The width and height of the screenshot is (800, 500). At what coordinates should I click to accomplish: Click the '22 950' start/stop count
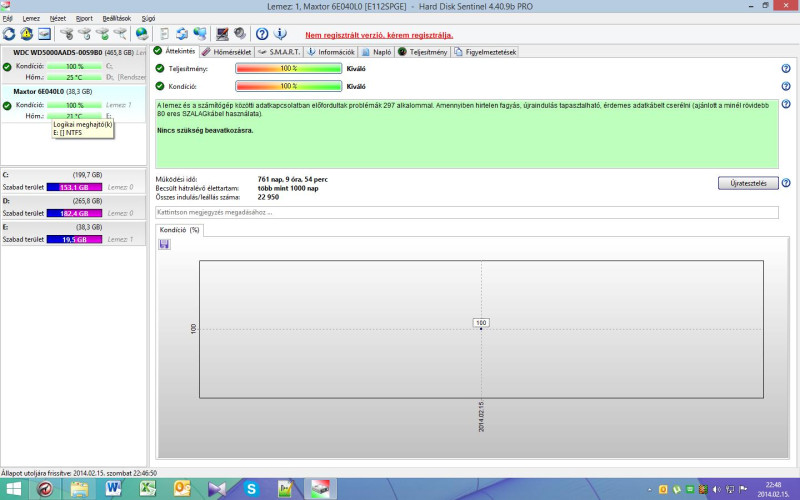point(268,197)
